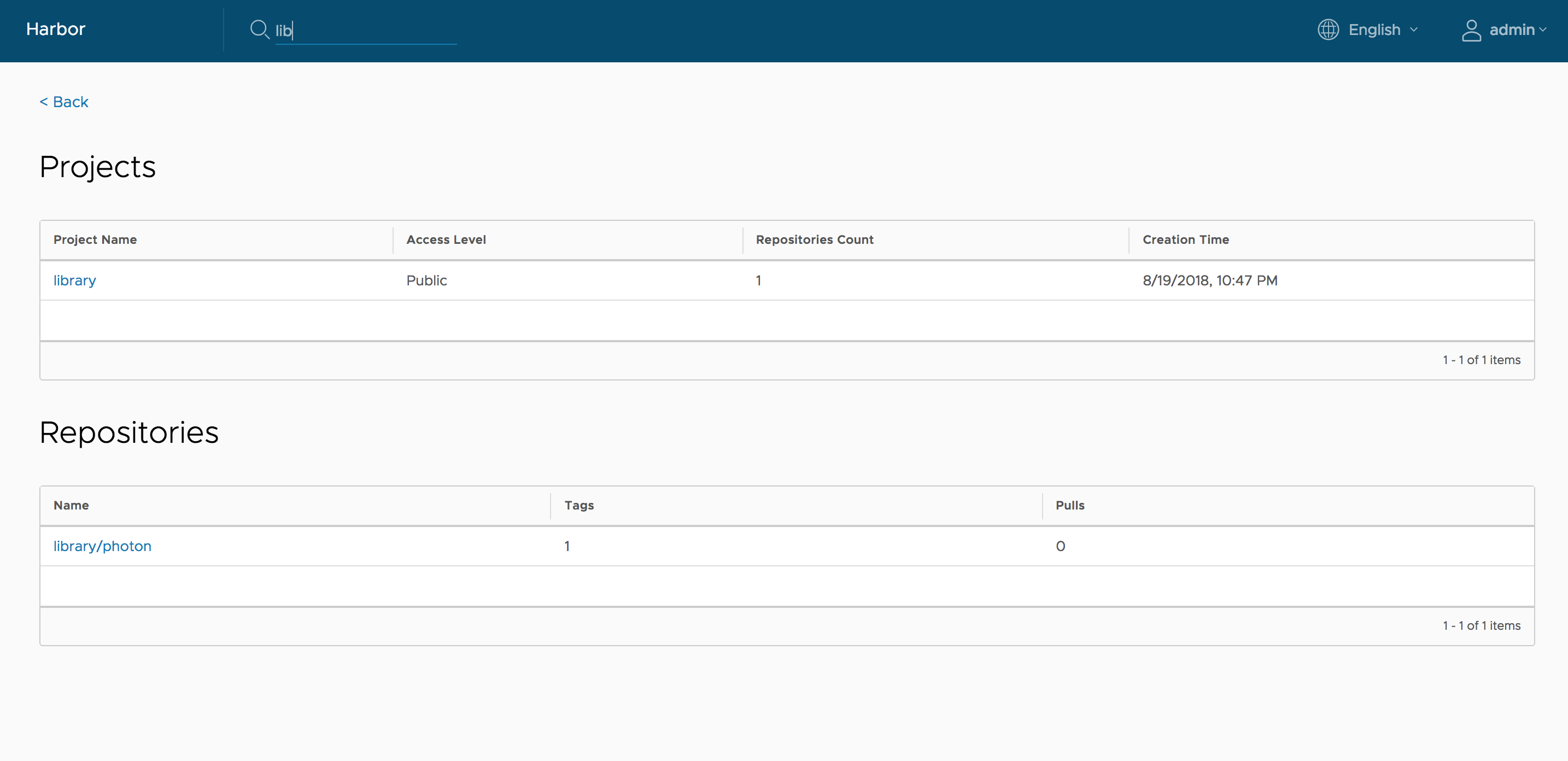The width and height of the screenshot is (1568, 761).
Task: Click the search magnifier icon
Action: point(259,29)
